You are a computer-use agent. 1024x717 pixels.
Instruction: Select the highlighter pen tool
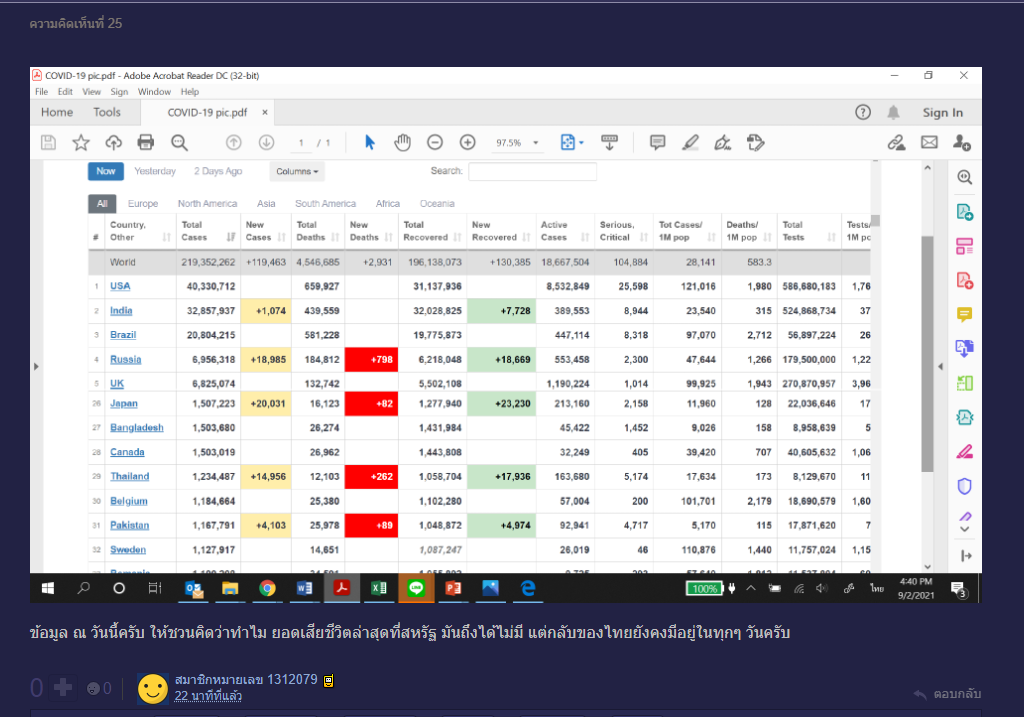coord(690,142)
